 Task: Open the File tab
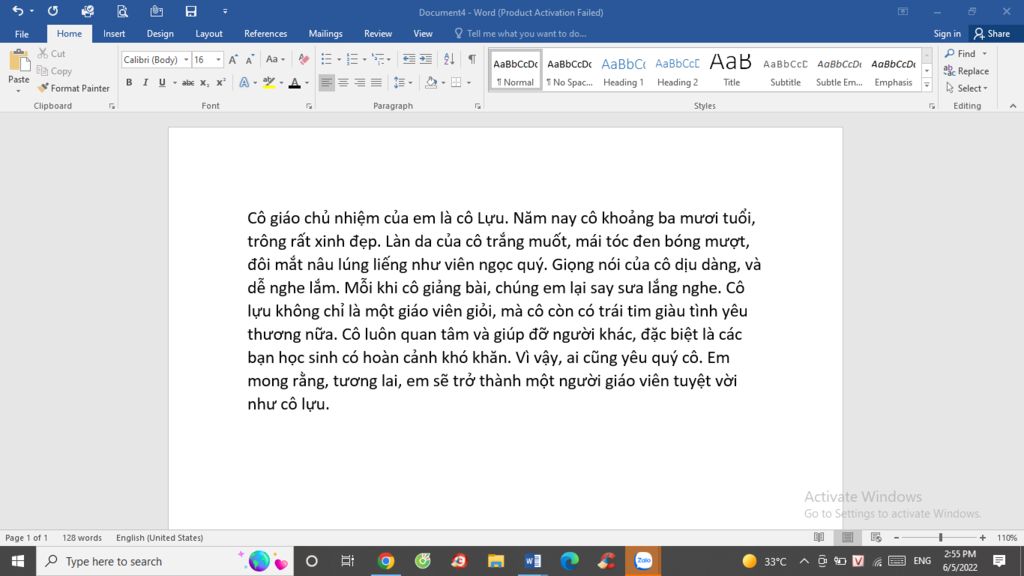pos(22,34)
